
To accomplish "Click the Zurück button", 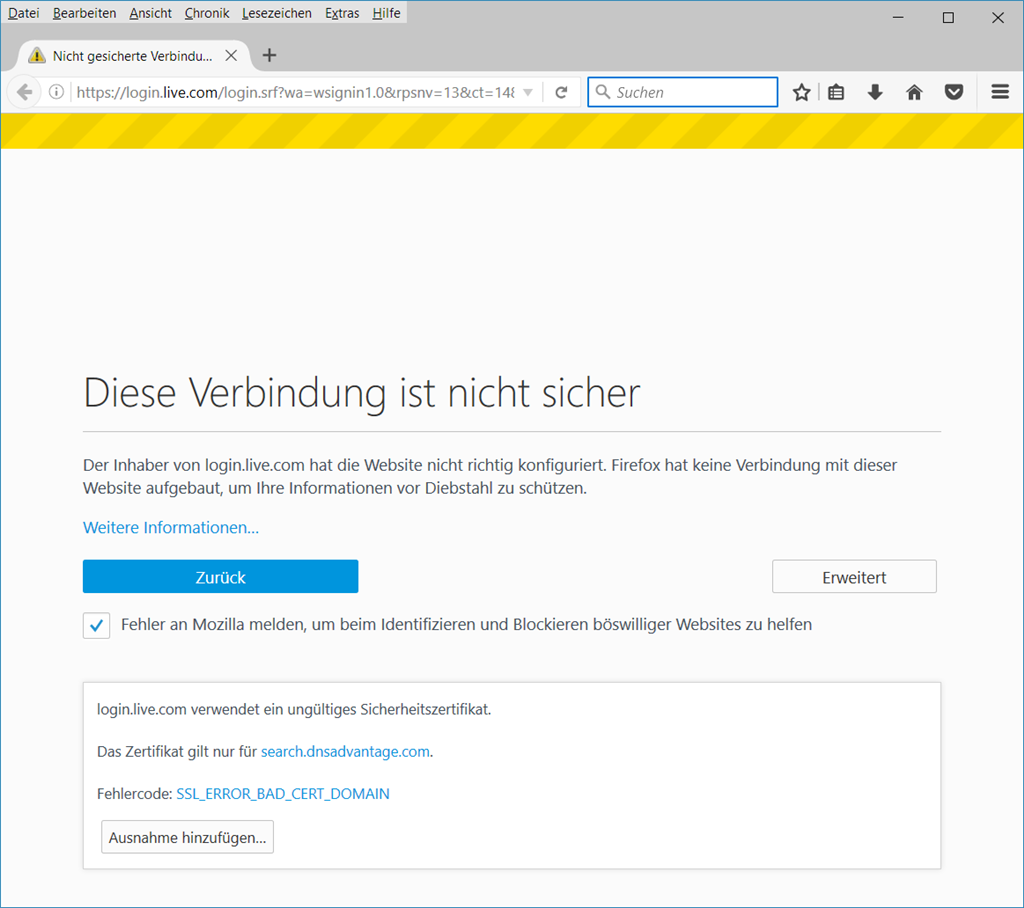I will coord(220,577).
